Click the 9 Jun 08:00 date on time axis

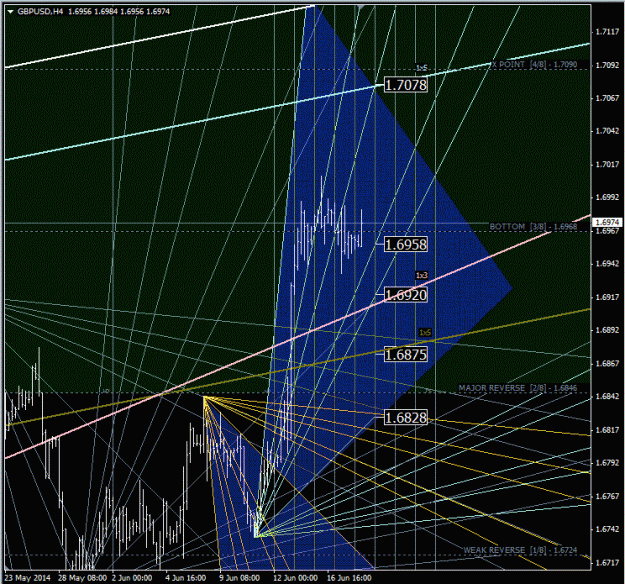click(240, 578)
